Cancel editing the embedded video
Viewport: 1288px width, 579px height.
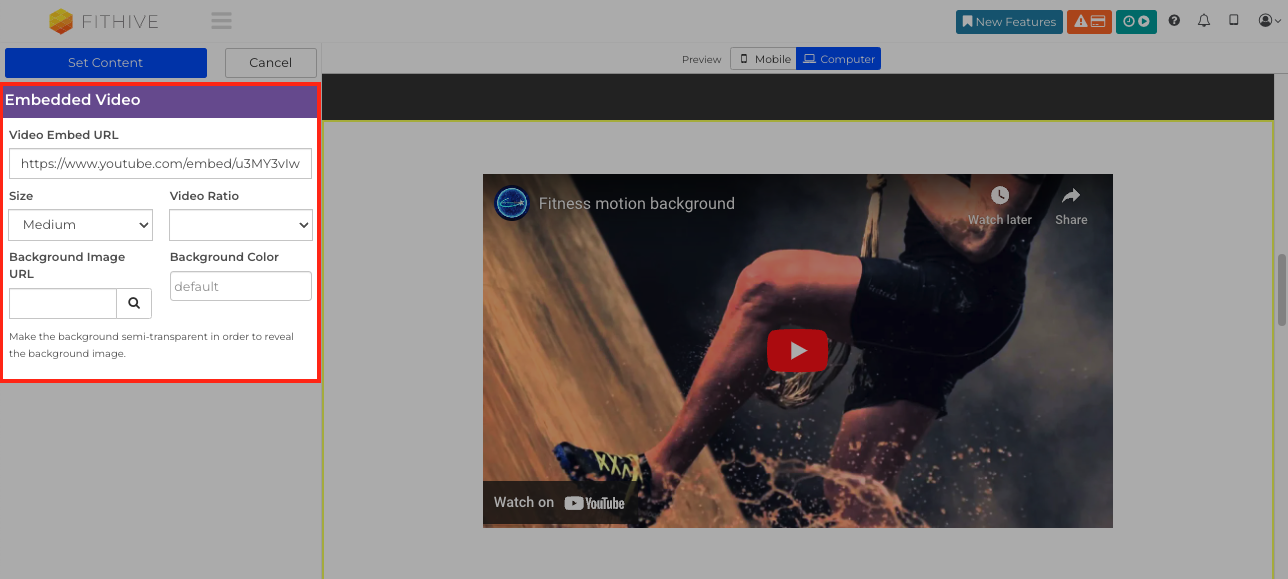tap(271, 62)
